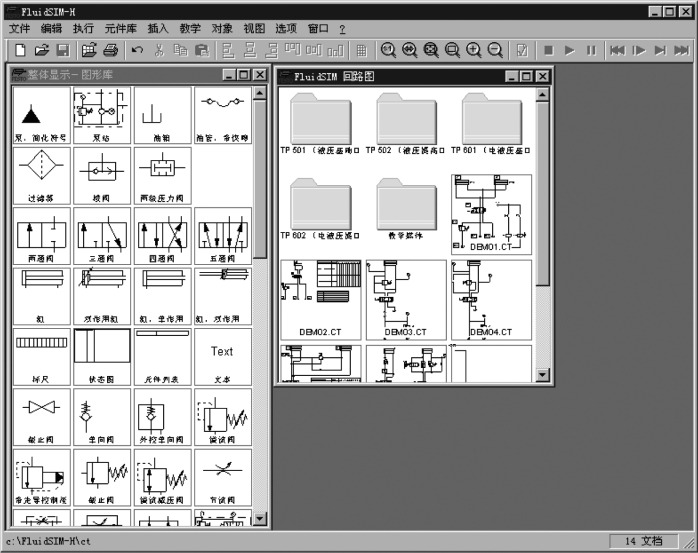The height and width of the screenshot is (553, 698).
Task: Click the Zoom in magnifier icon
Action: tap(474, 50)
